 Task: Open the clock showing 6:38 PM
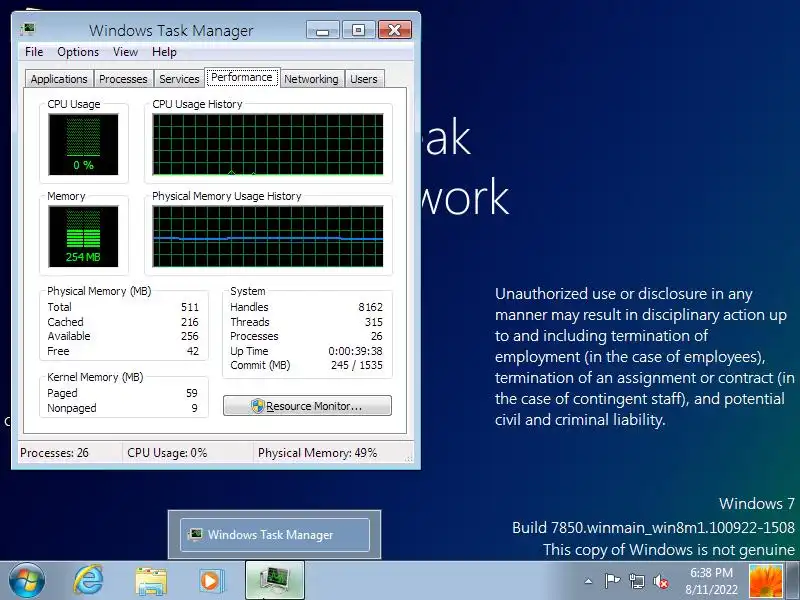[711, 581]
